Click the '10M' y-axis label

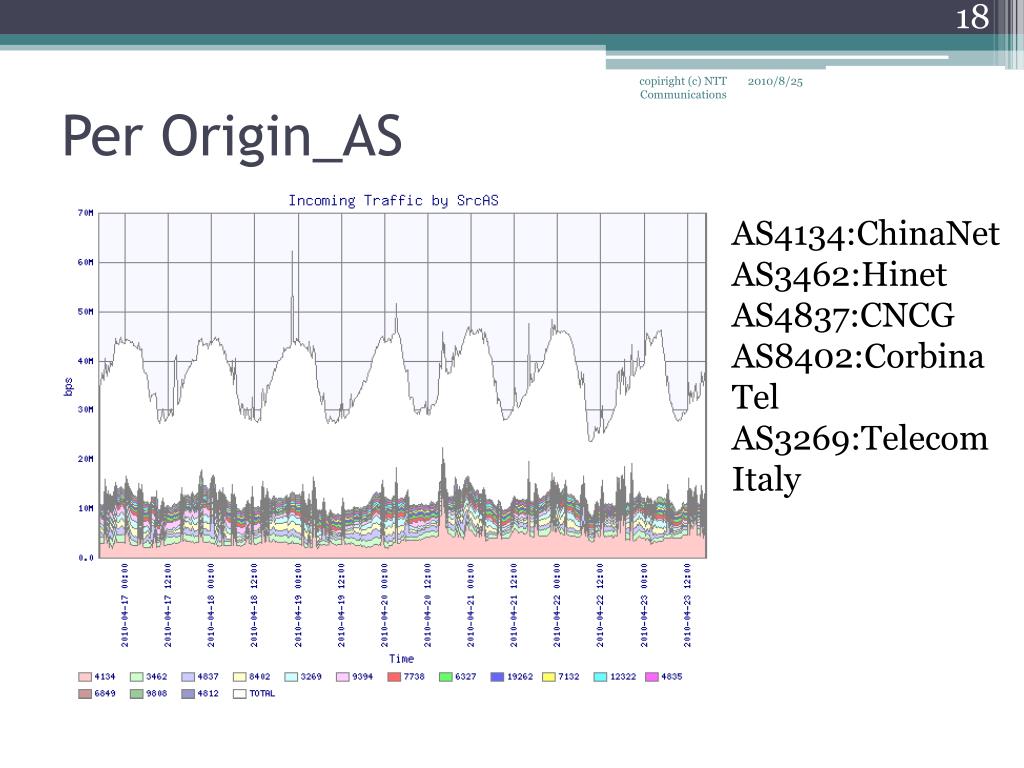[x=86, y=508]
